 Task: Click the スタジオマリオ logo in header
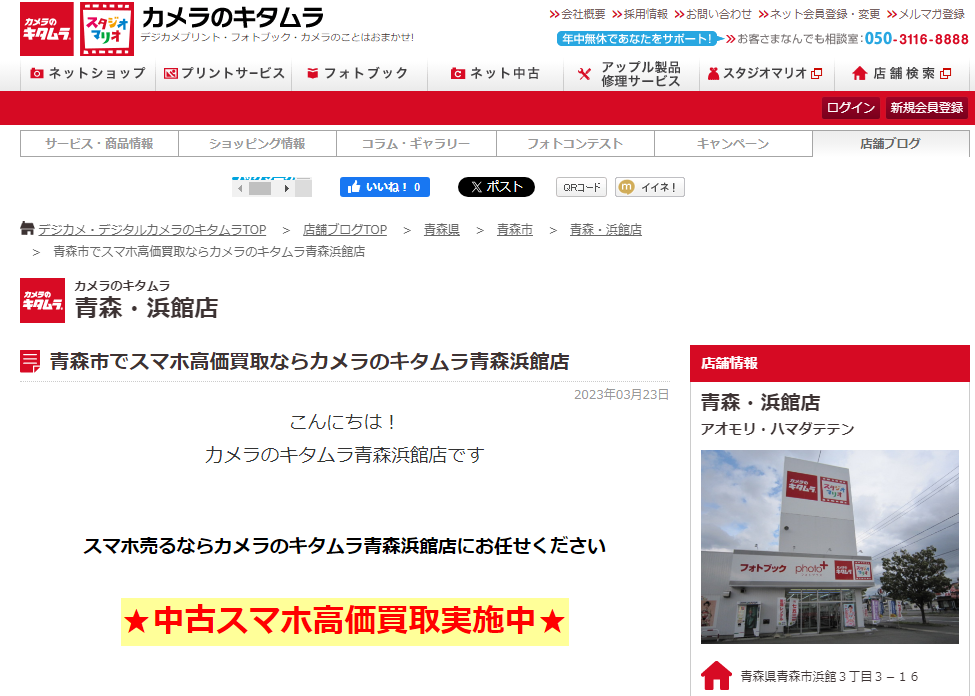107,29
